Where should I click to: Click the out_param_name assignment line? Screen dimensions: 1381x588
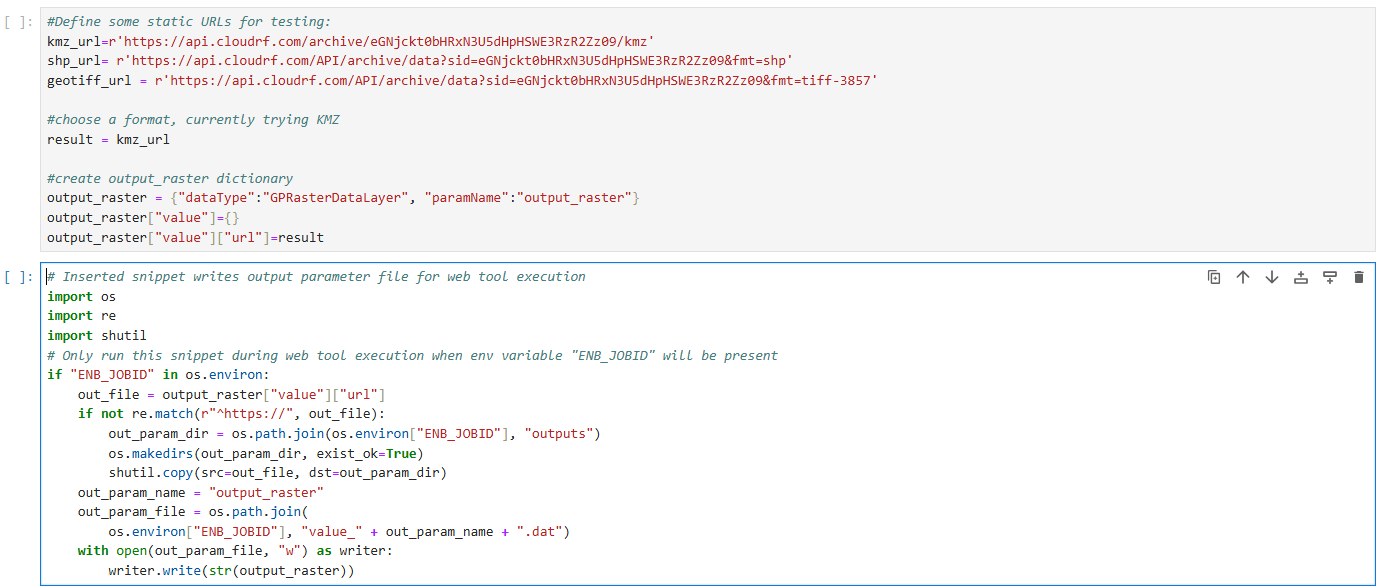click(x=201, y=492)
